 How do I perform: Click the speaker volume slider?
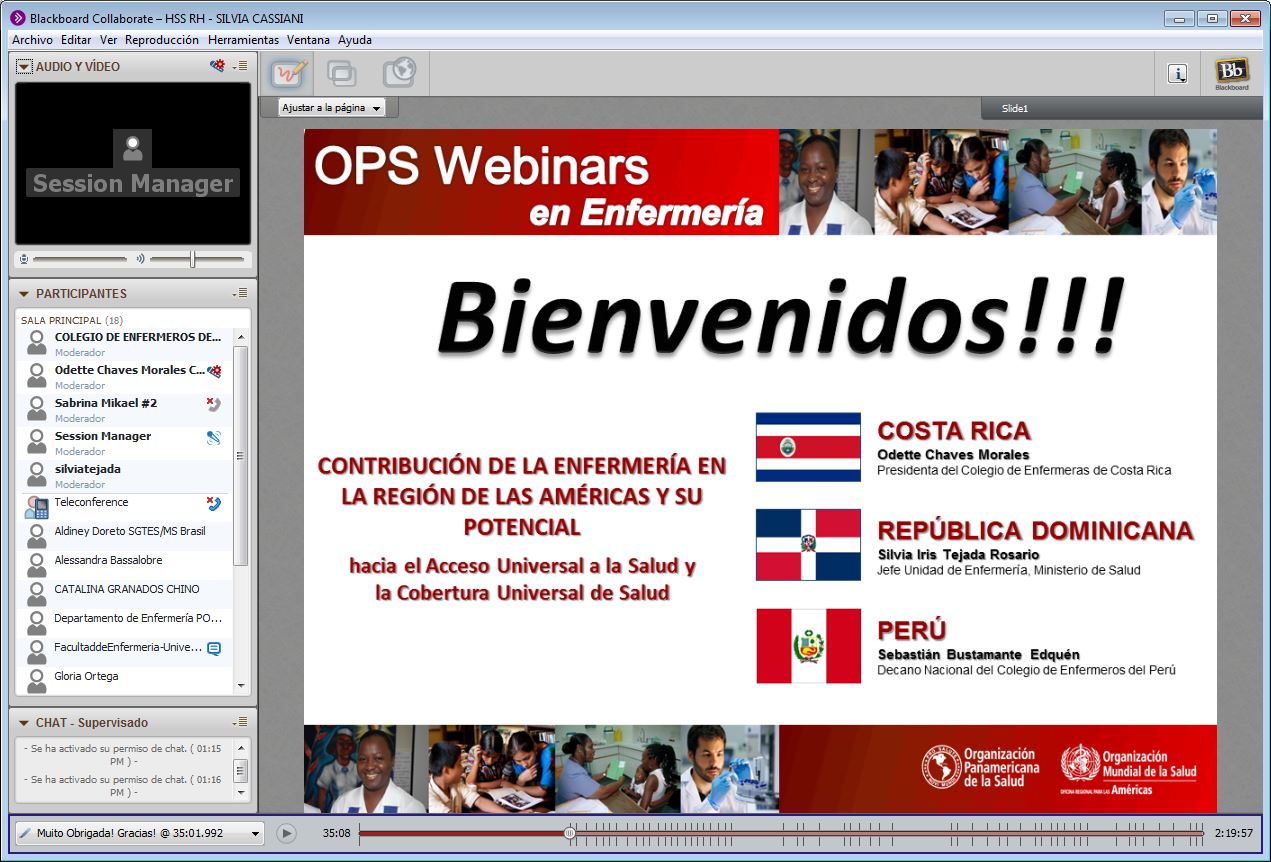tap(193, 259)
